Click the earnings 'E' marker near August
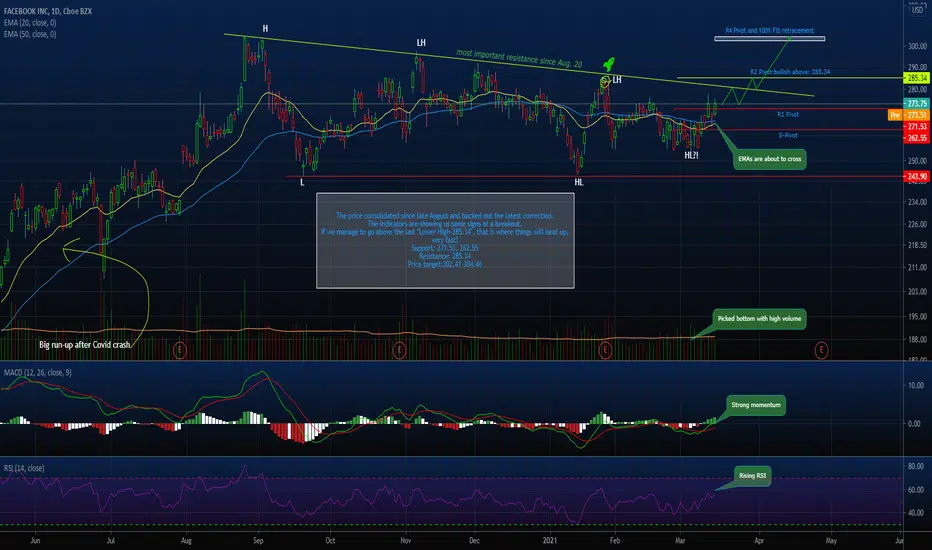932x550 pixels. click(x=180, y=350)
